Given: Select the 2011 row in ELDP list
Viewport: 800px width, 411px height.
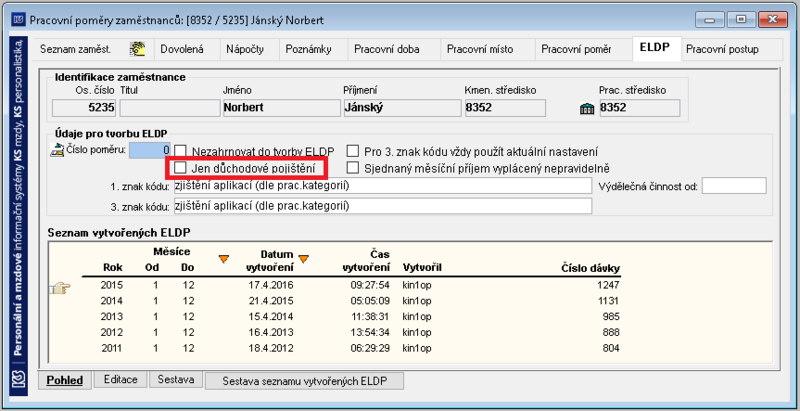Looking at the screenshot, I should pos(352,348).
